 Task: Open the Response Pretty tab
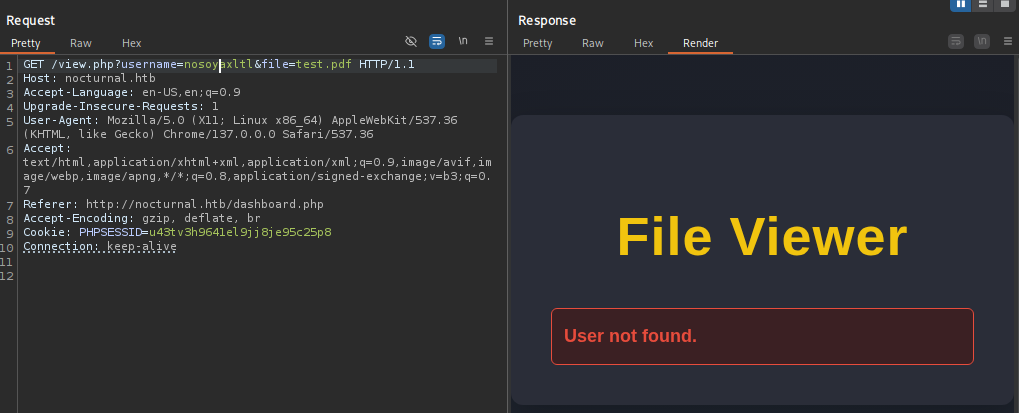coord(537,43)
